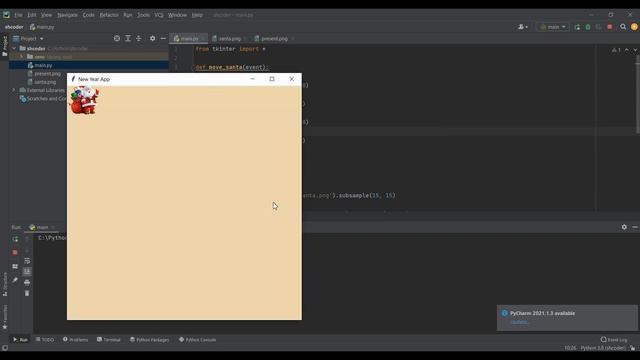The width and height of the screenshot is (640, 360).
Task: Click the green Debug bug icon
Action: (x=588, y=27)
